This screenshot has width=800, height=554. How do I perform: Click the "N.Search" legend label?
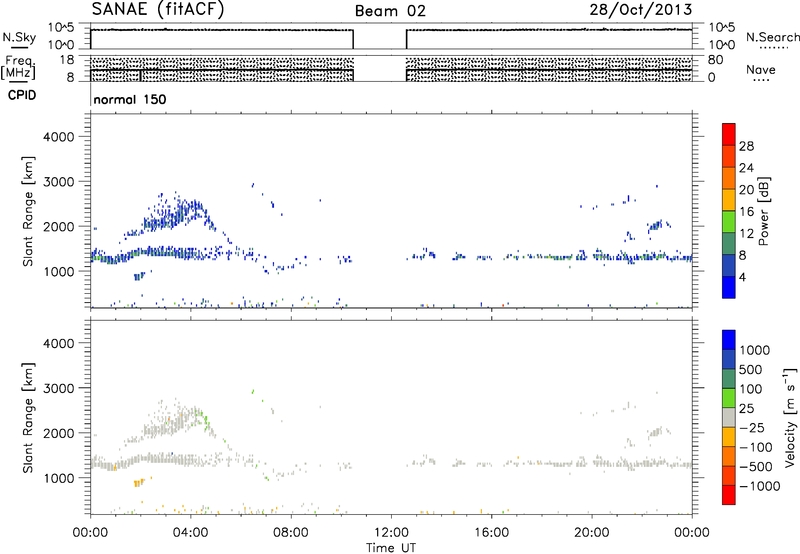pos(772,37)
